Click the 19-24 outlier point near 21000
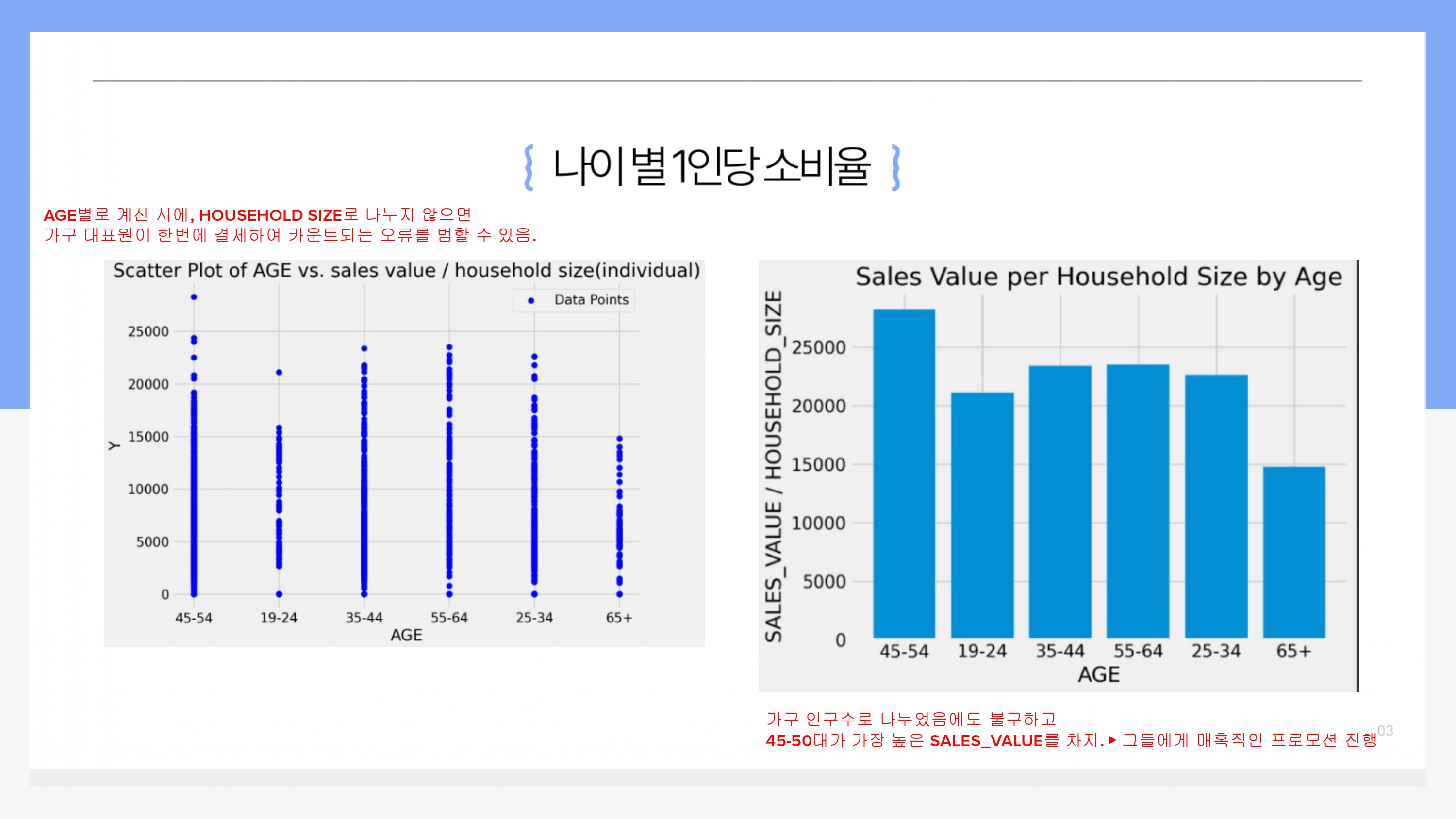 point(279,373)
